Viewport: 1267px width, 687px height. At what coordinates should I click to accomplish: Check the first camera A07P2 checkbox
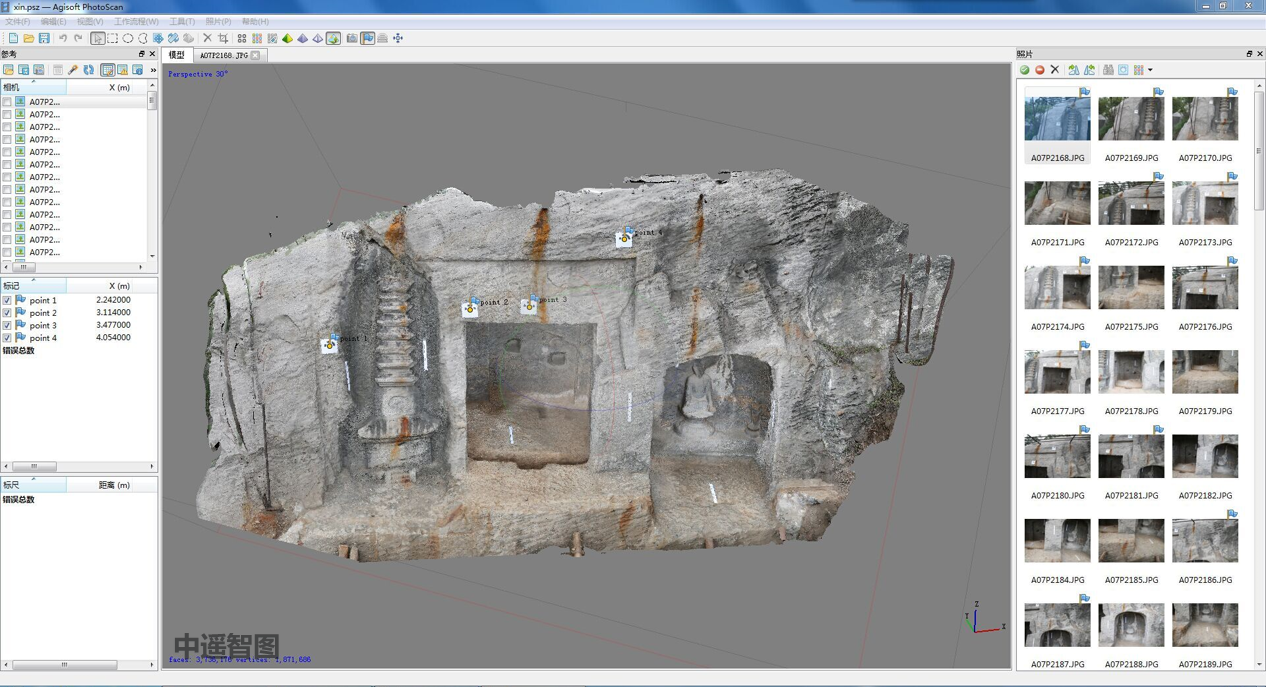(x=7, y=102)
